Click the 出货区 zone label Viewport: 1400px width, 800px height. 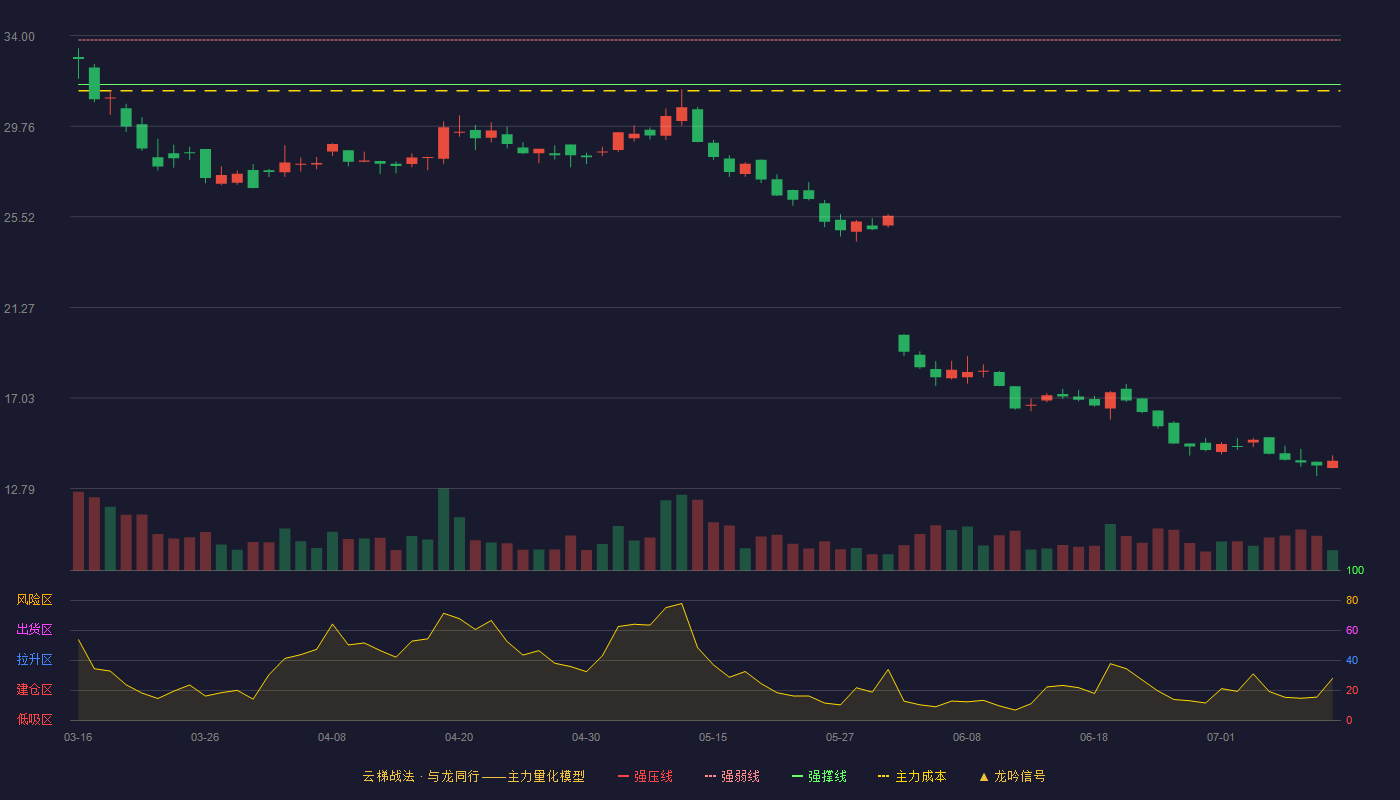pos(34,630)
